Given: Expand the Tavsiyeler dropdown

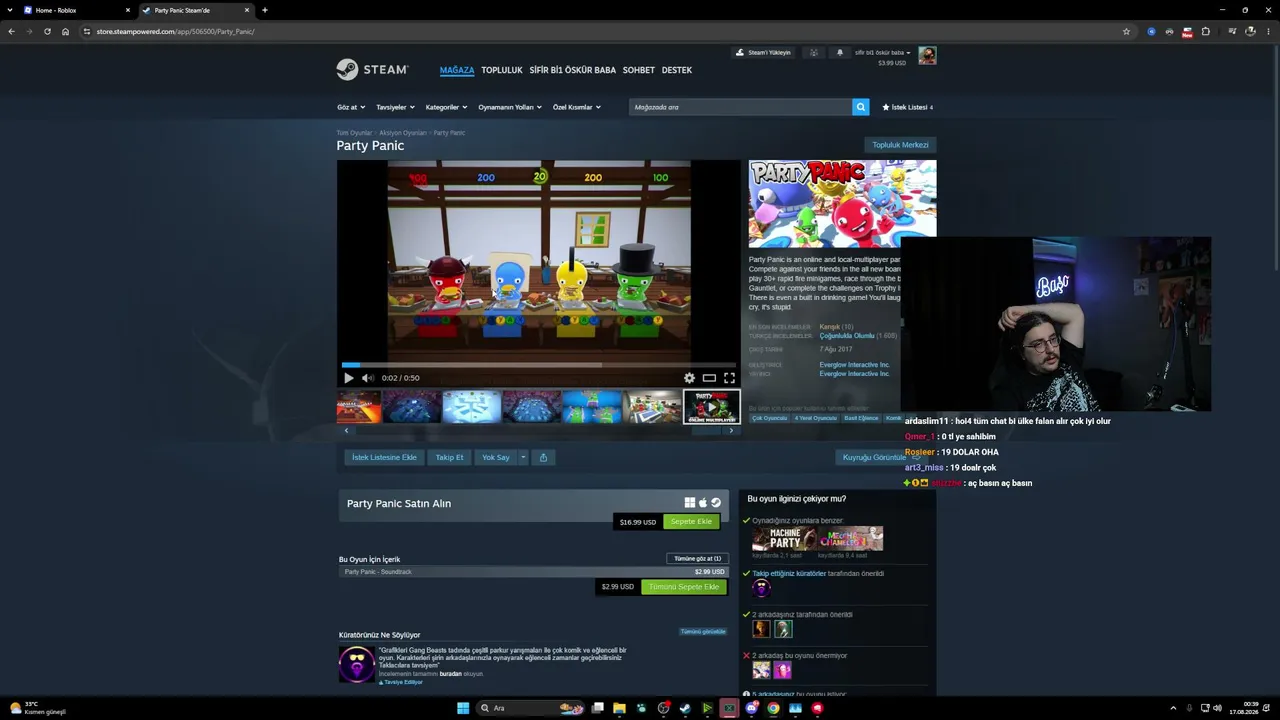Looking at the screenshot, I should click(395, 107).
